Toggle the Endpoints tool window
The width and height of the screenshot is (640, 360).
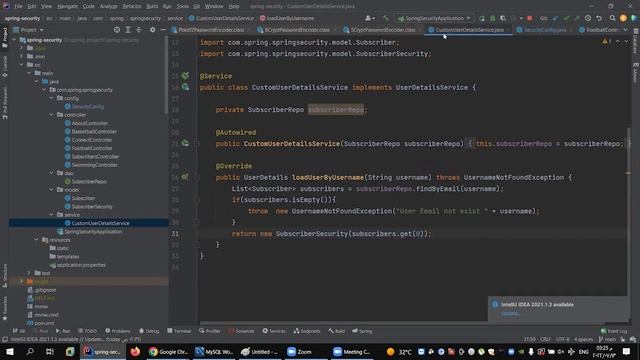point(307,331)
